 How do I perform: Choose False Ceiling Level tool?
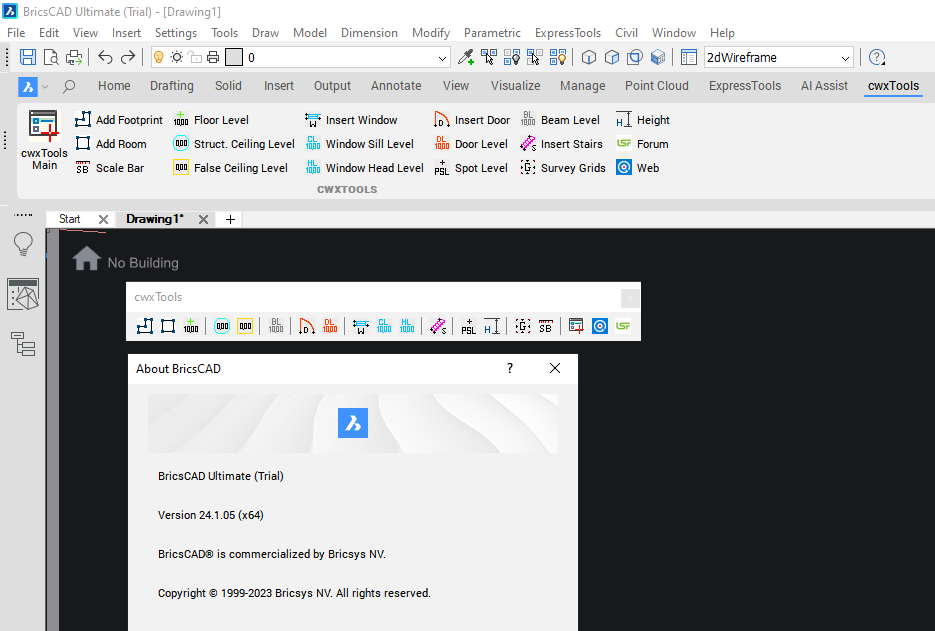tap(231, 168)
